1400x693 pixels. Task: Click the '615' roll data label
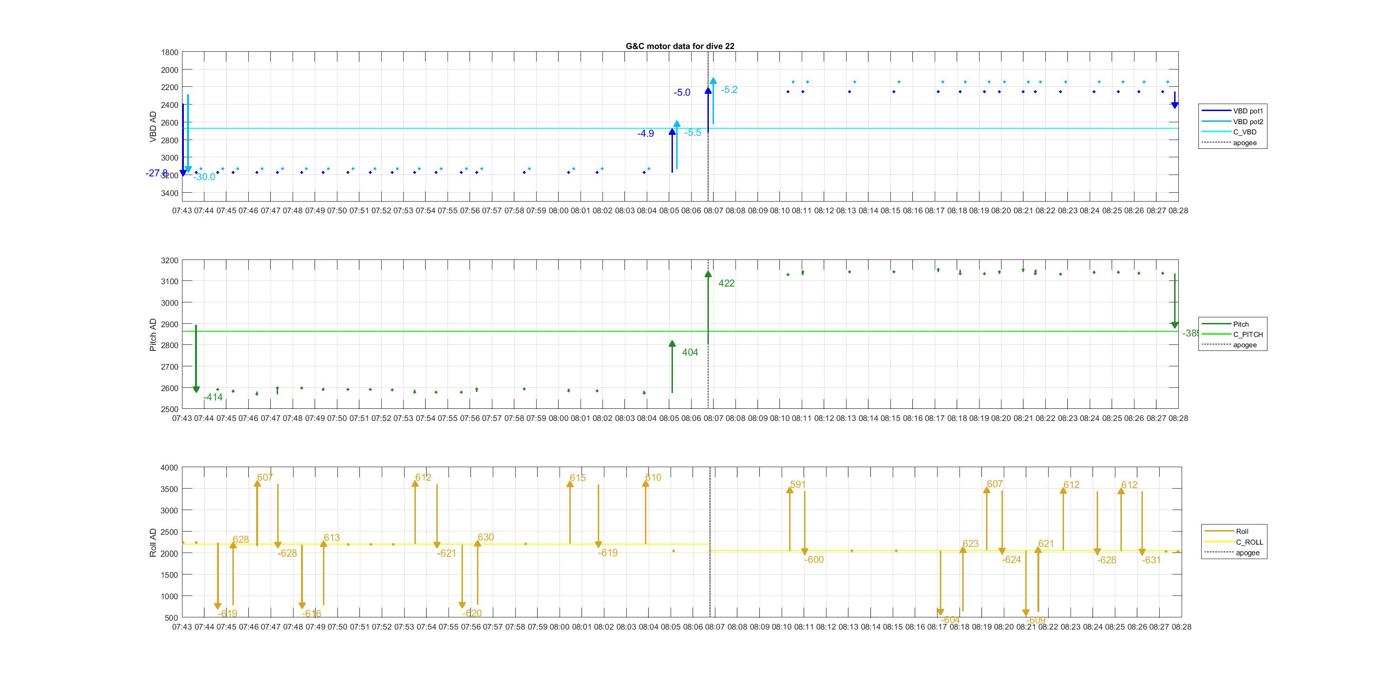click(x=578, y=479)
